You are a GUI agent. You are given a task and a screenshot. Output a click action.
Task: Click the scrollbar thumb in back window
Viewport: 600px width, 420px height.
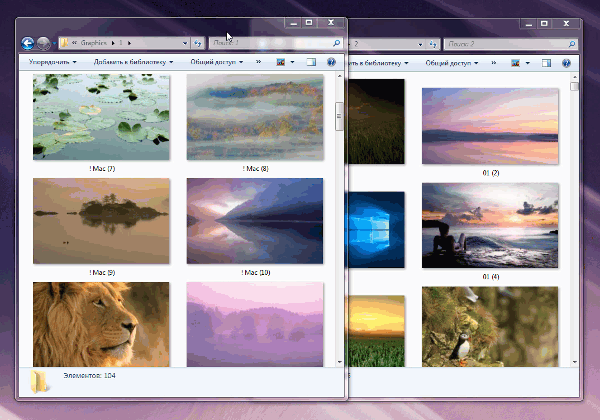point(574,86)
